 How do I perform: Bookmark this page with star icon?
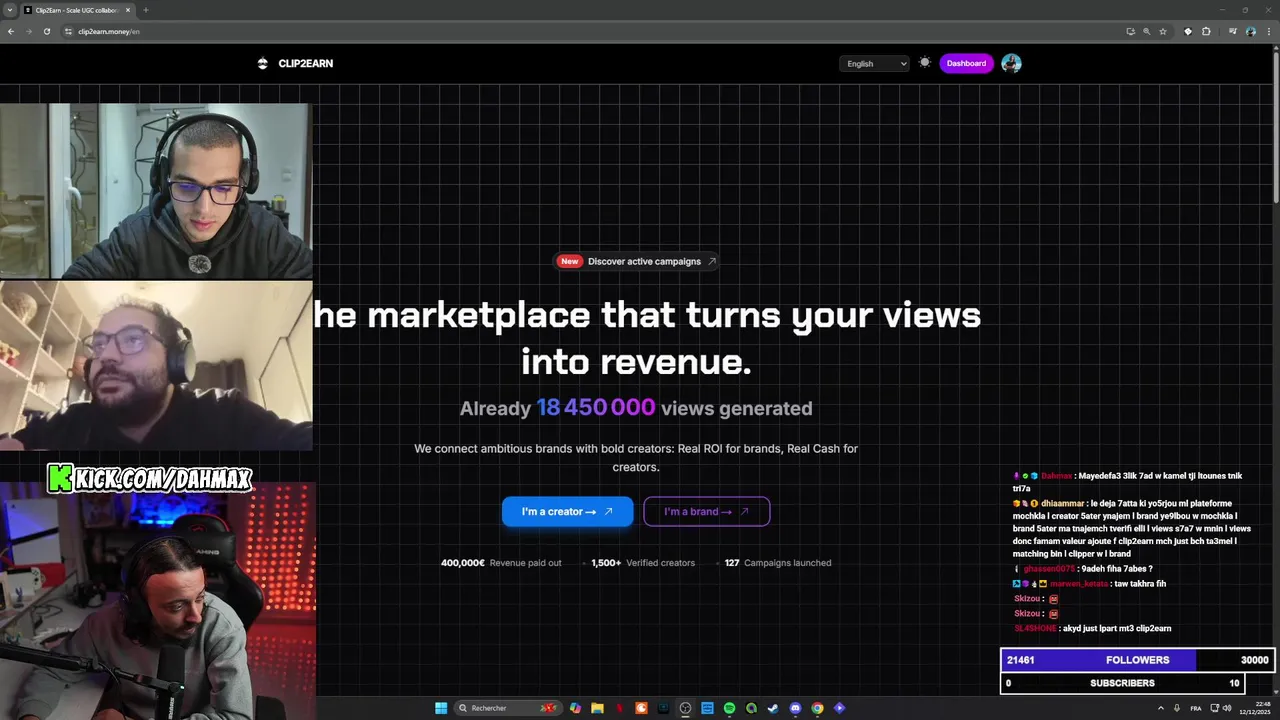pyautogui.click(x=1163, y=31)
